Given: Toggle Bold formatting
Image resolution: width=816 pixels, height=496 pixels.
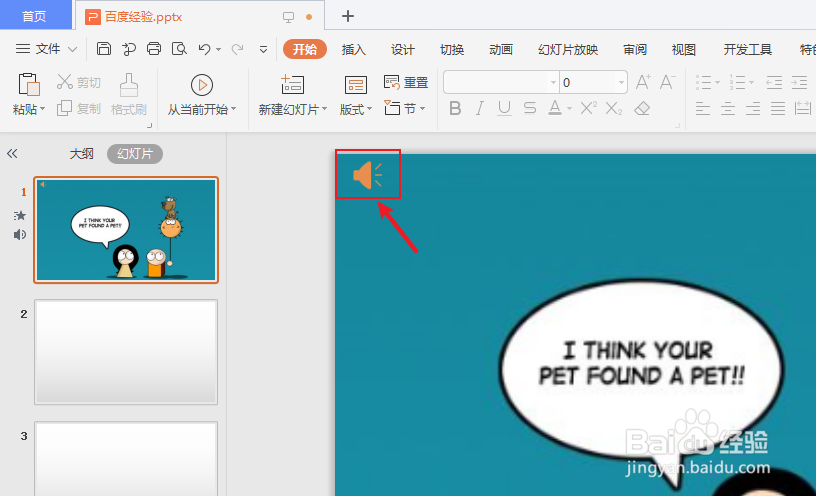Looking at the screenshot, I should [455, 108].
